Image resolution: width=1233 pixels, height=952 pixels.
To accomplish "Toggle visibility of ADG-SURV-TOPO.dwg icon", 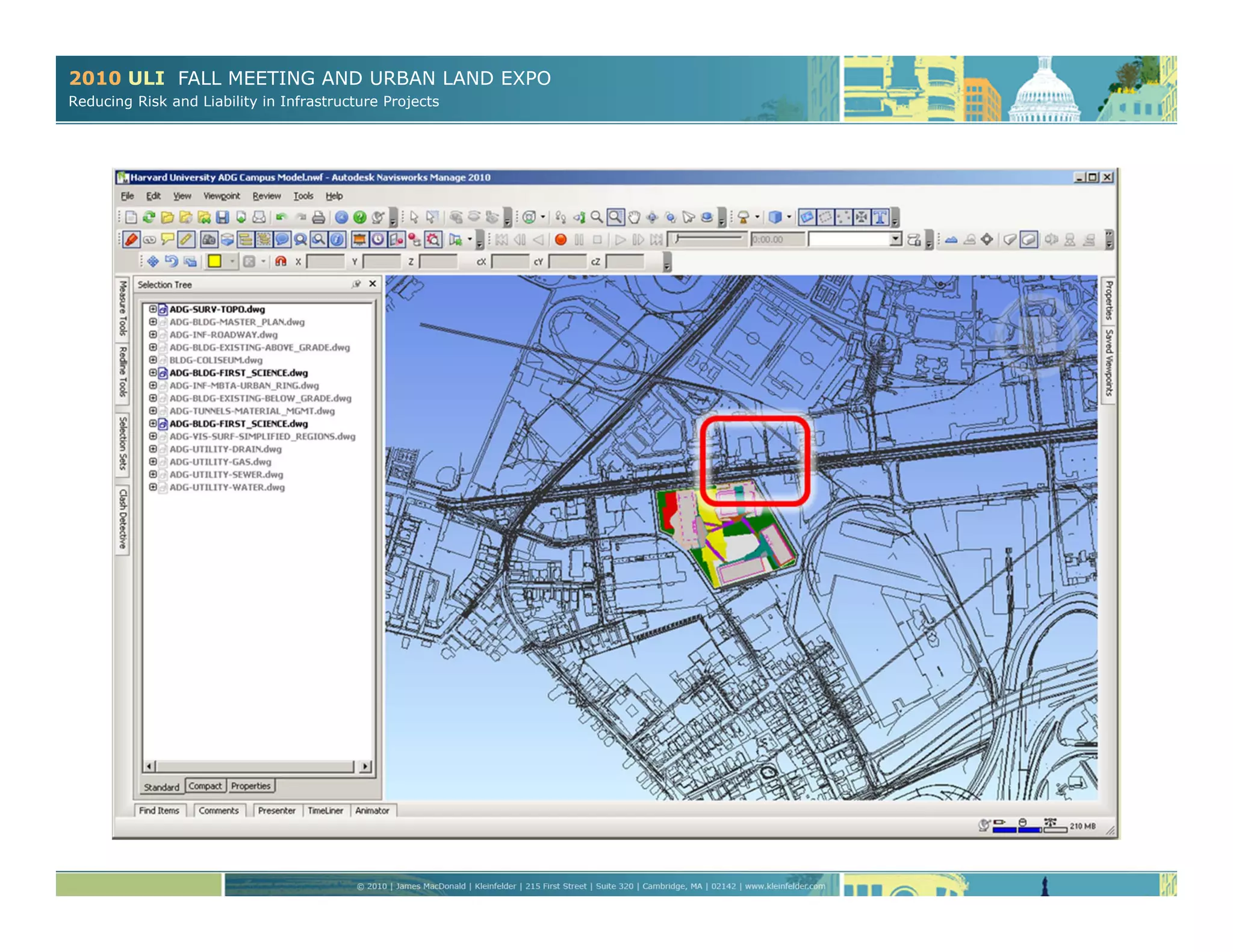I will pos(163,310).
